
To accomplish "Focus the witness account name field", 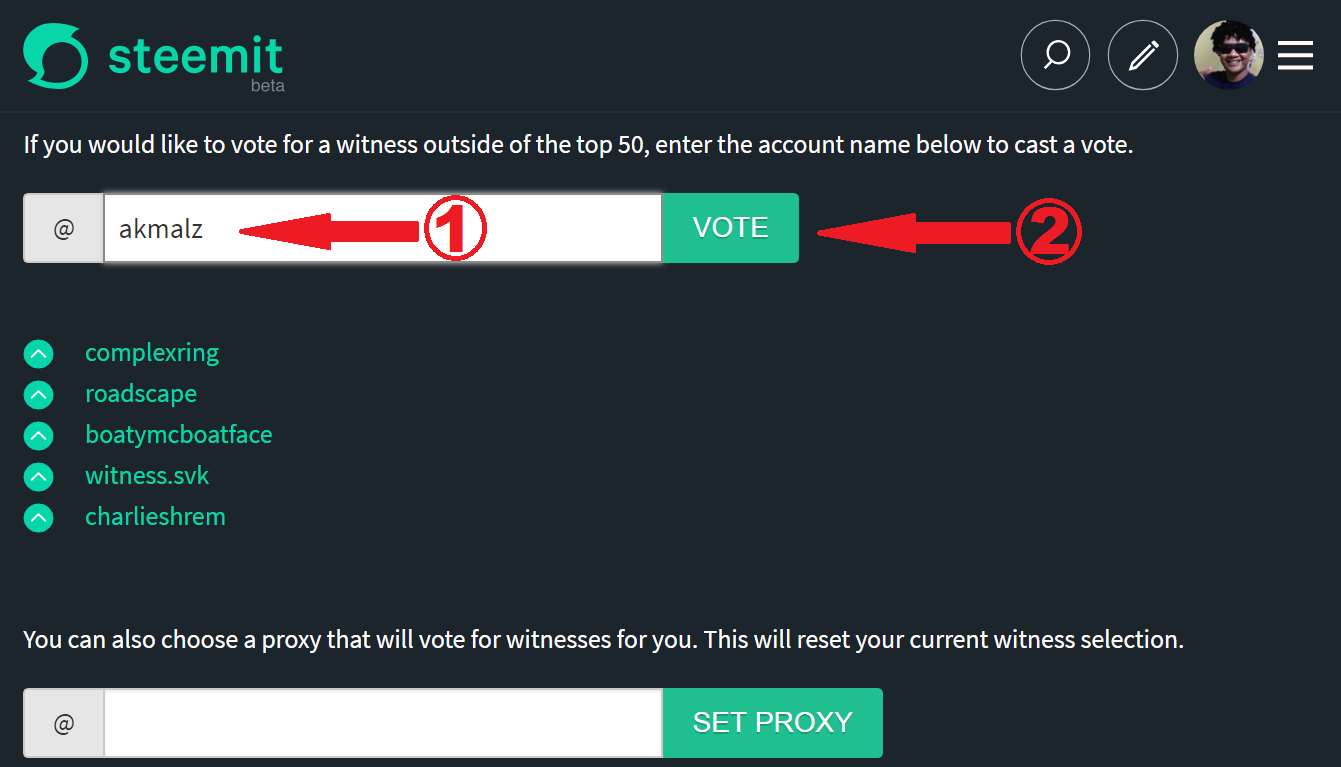I will (x=382, y=228).
